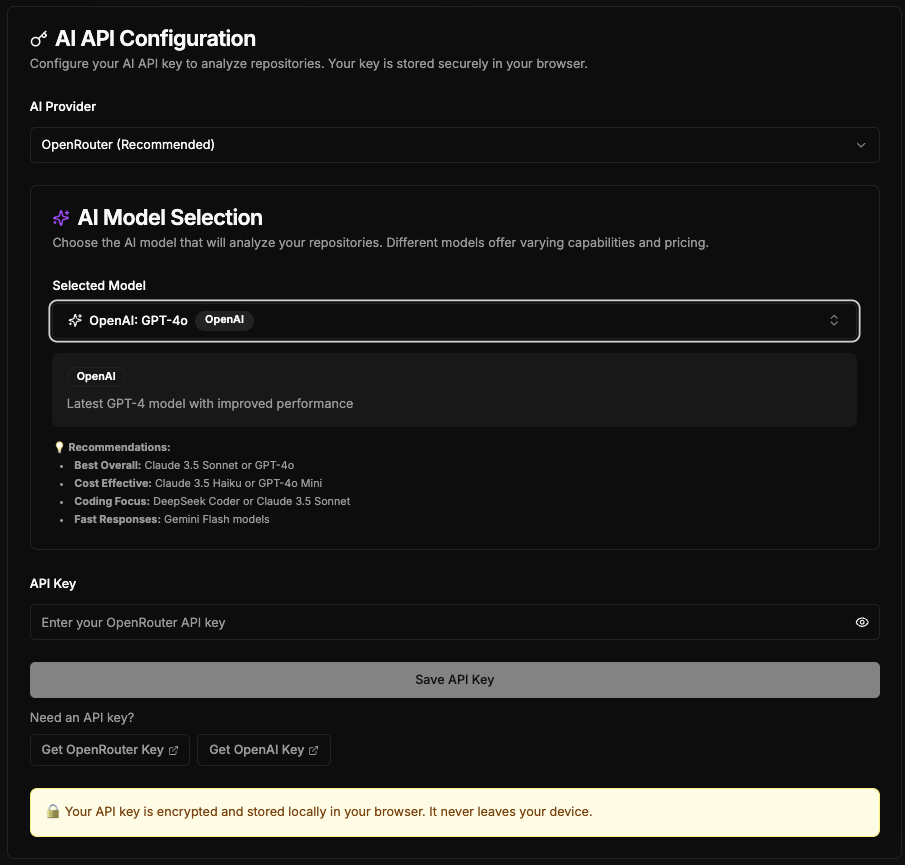Open the Get OpenAI Key link
This screenshot has width=905, height=865.
click(263, 749)
